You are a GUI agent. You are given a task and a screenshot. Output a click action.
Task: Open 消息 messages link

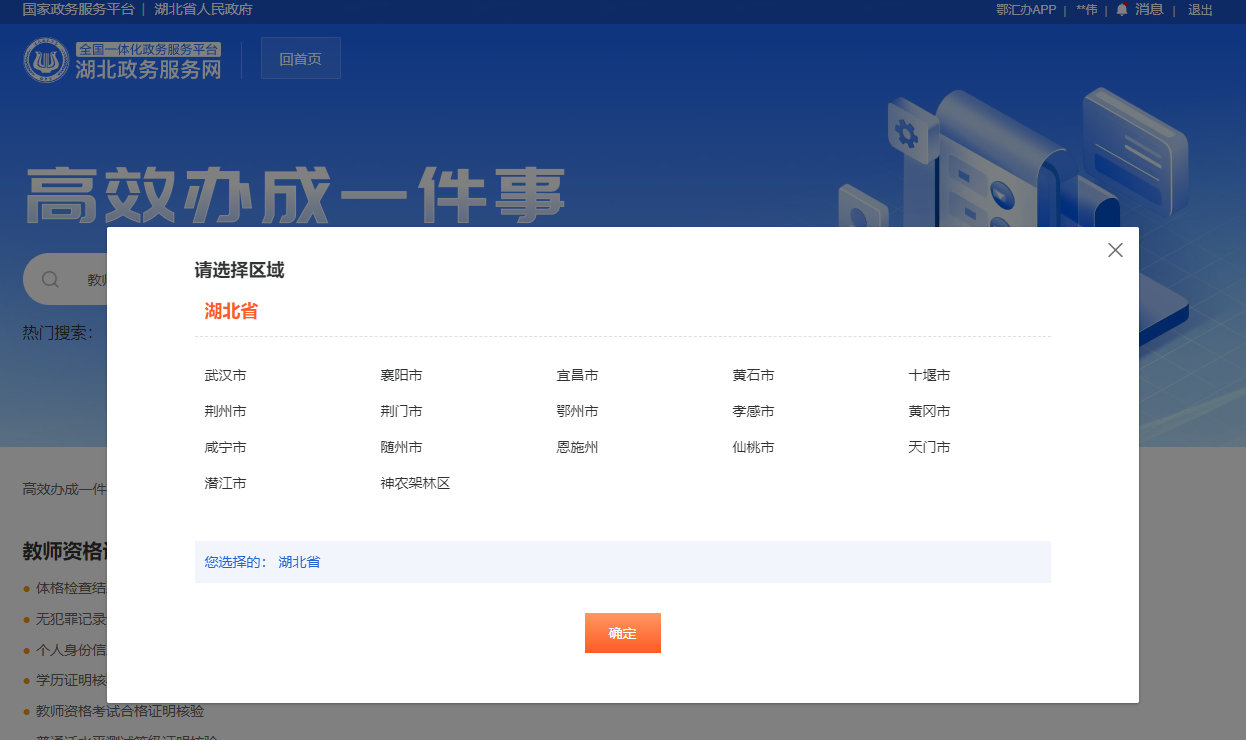pos(1149,10)
